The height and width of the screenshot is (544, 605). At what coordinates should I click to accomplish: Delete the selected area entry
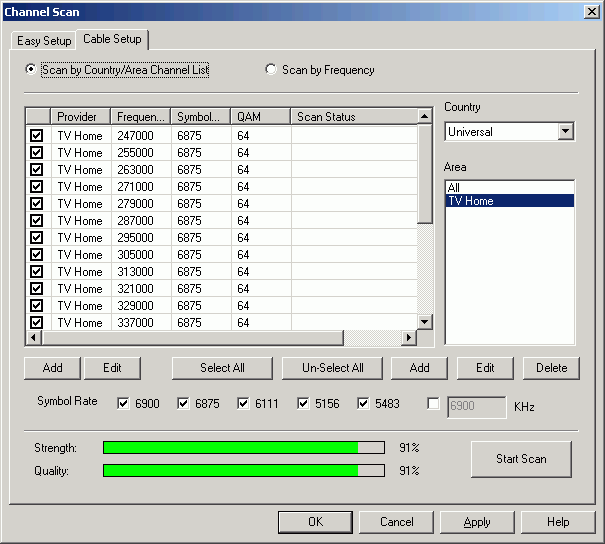tap(551, 368)
